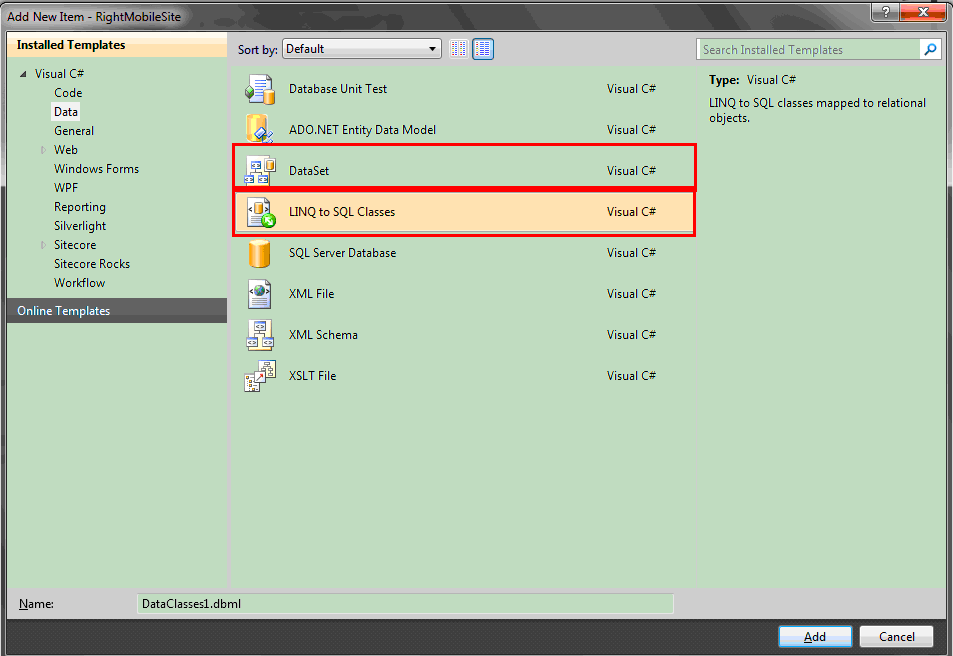
Task: Select the Code category
Action: [x=68, y=93]
